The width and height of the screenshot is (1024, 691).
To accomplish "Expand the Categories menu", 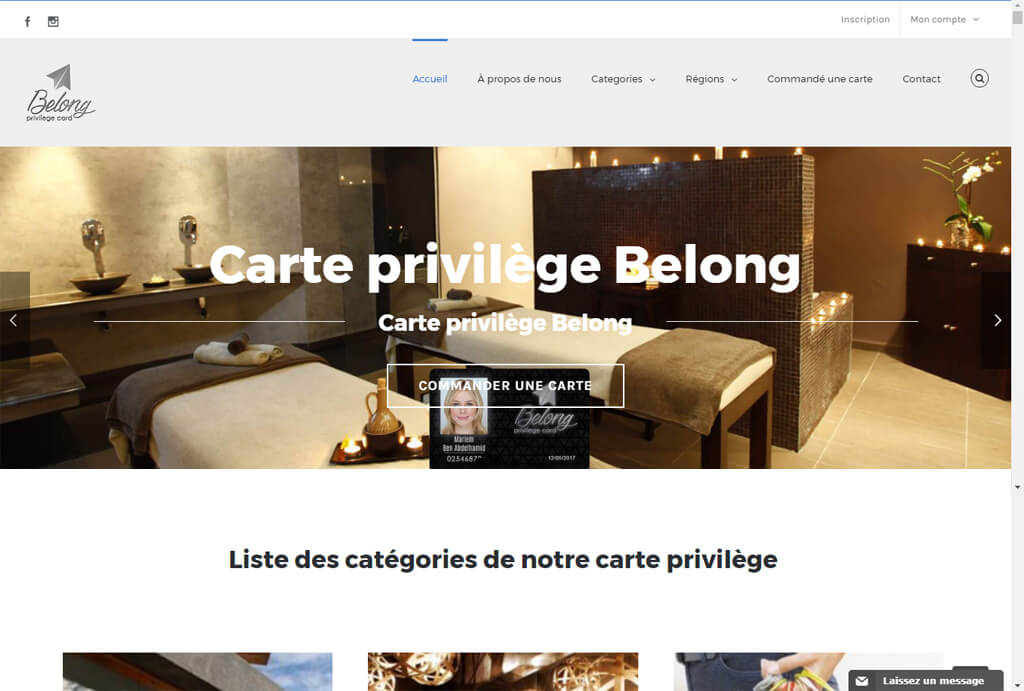I will (x=623, y=79).
